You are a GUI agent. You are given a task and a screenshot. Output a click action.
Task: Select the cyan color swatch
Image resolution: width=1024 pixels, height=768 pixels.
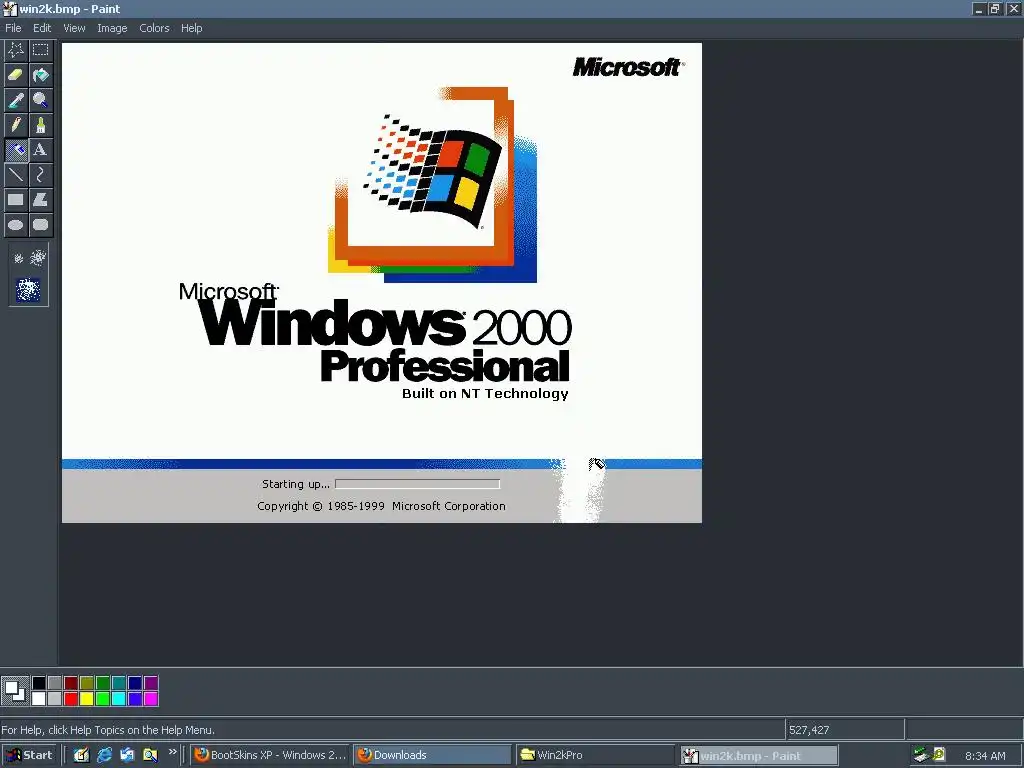[119, 699]
